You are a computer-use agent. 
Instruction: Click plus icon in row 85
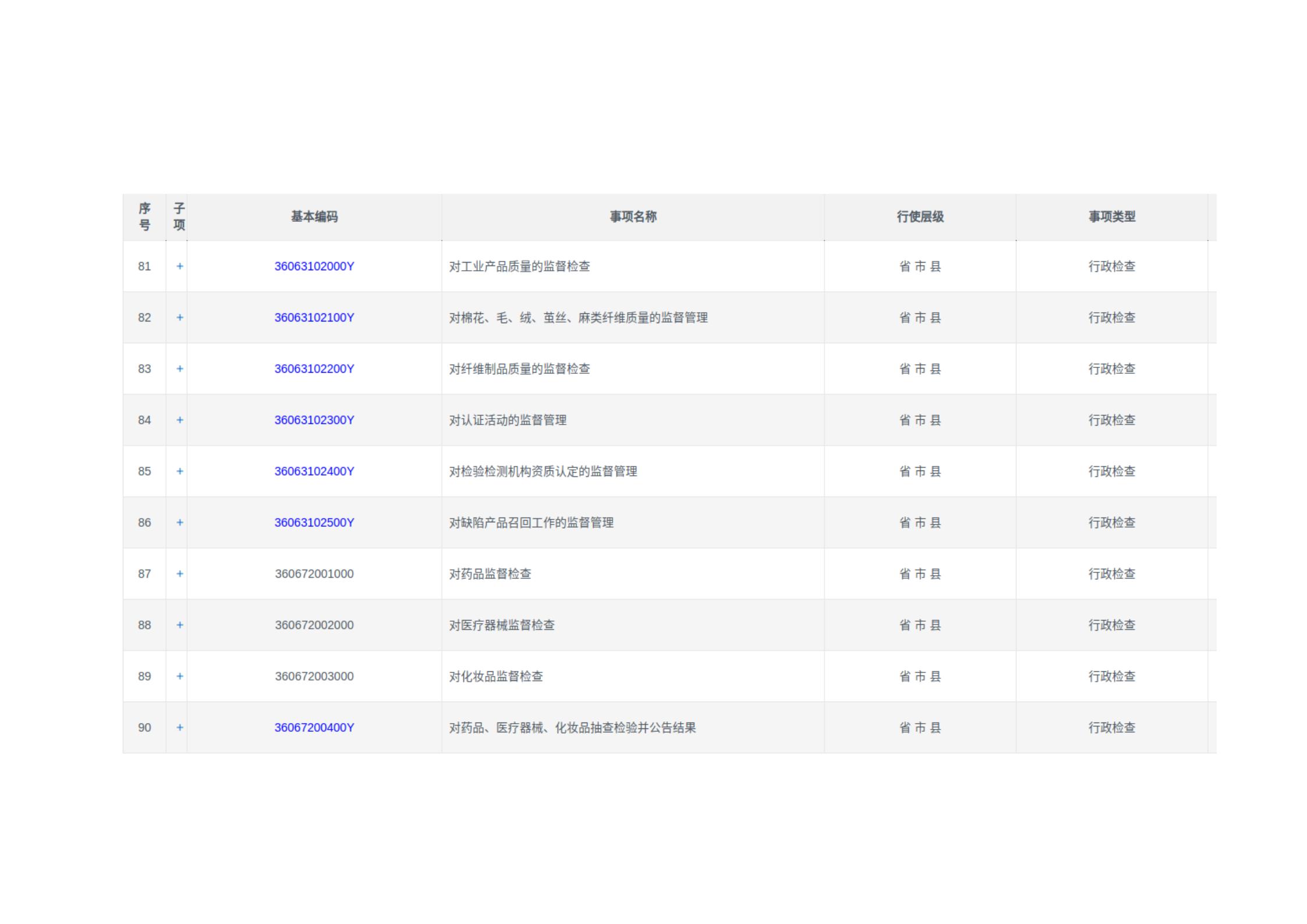[x=179, y=471]
